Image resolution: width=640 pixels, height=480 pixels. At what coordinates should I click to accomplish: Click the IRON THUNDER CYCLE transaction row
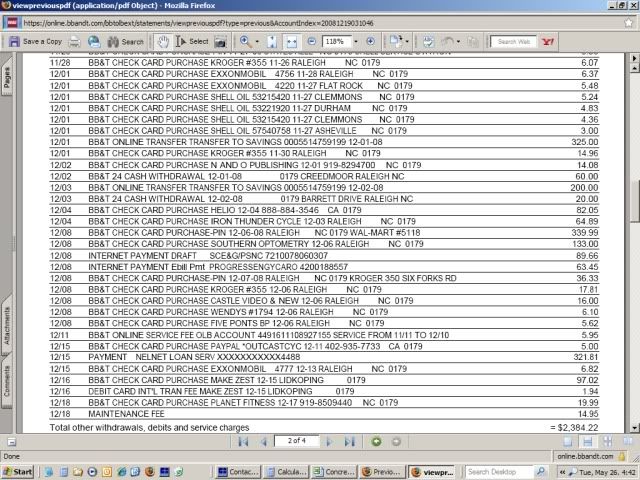click(324, 221)
